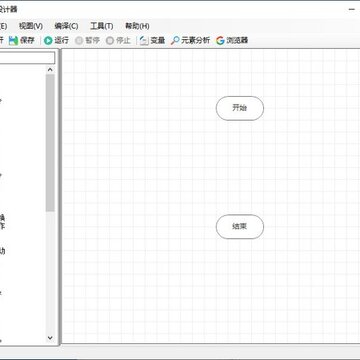Screen dimensions: 360x360
Task: Click the left panel scrollbar thumb
Action: click(50, 143)
